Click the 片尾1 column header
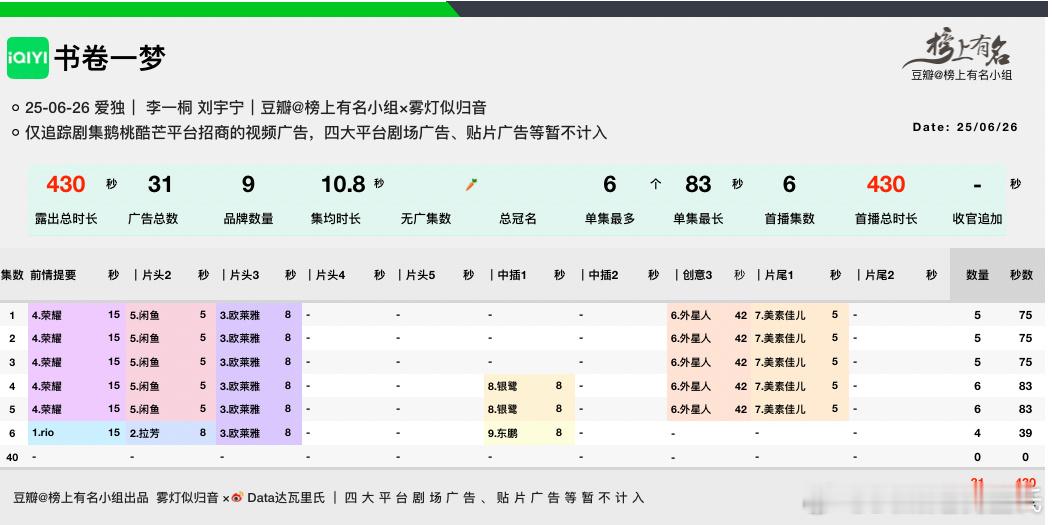 779,275
